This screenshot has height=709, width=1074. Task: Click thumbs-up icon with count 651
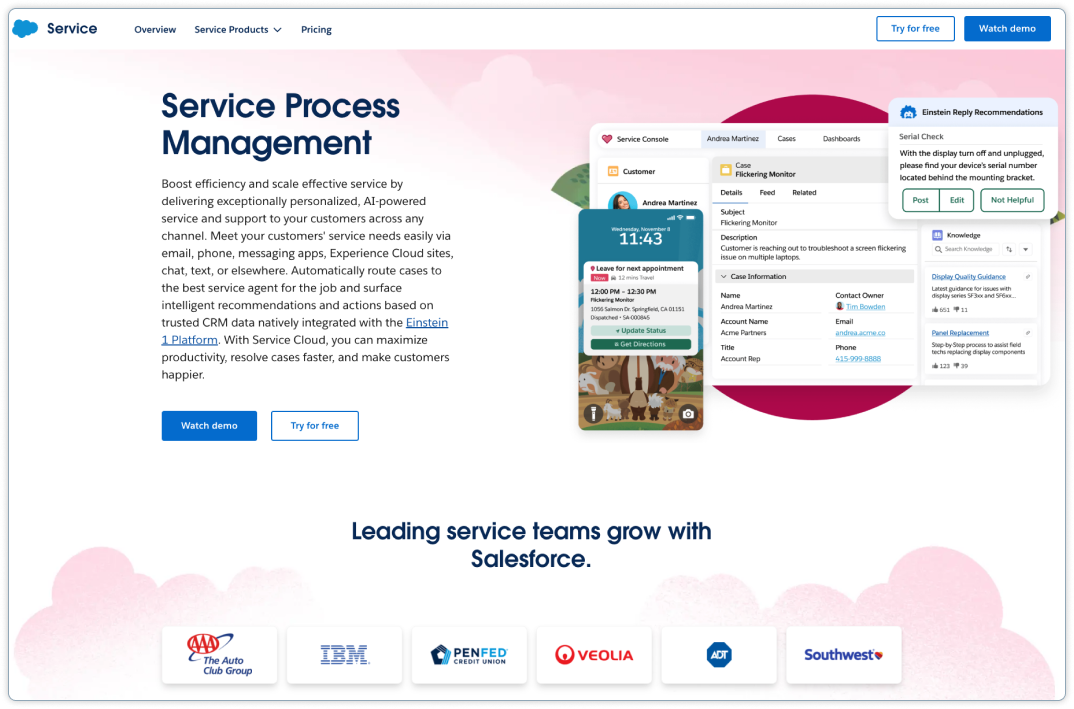coord(935,310)
